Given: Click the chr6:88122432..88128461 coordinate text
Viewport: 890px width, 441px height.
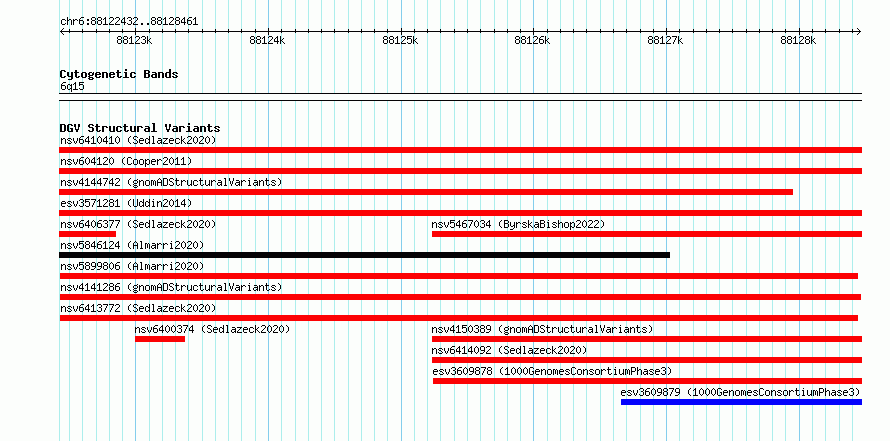Looking at the screenshot, I should [x=129, y=21].
